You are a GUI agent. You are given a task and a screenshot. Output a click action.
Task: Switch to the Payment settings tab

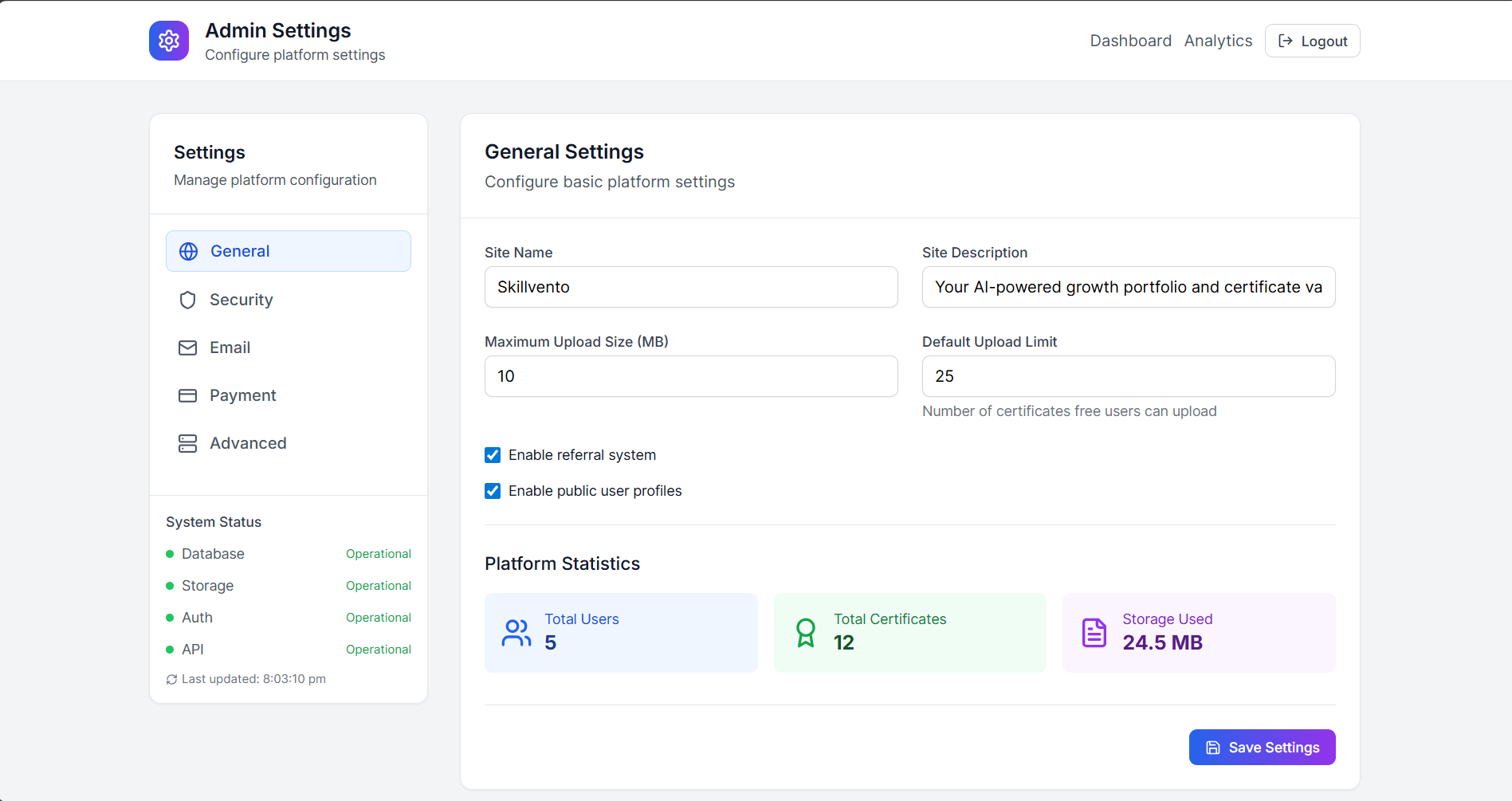tap(242, 395)
